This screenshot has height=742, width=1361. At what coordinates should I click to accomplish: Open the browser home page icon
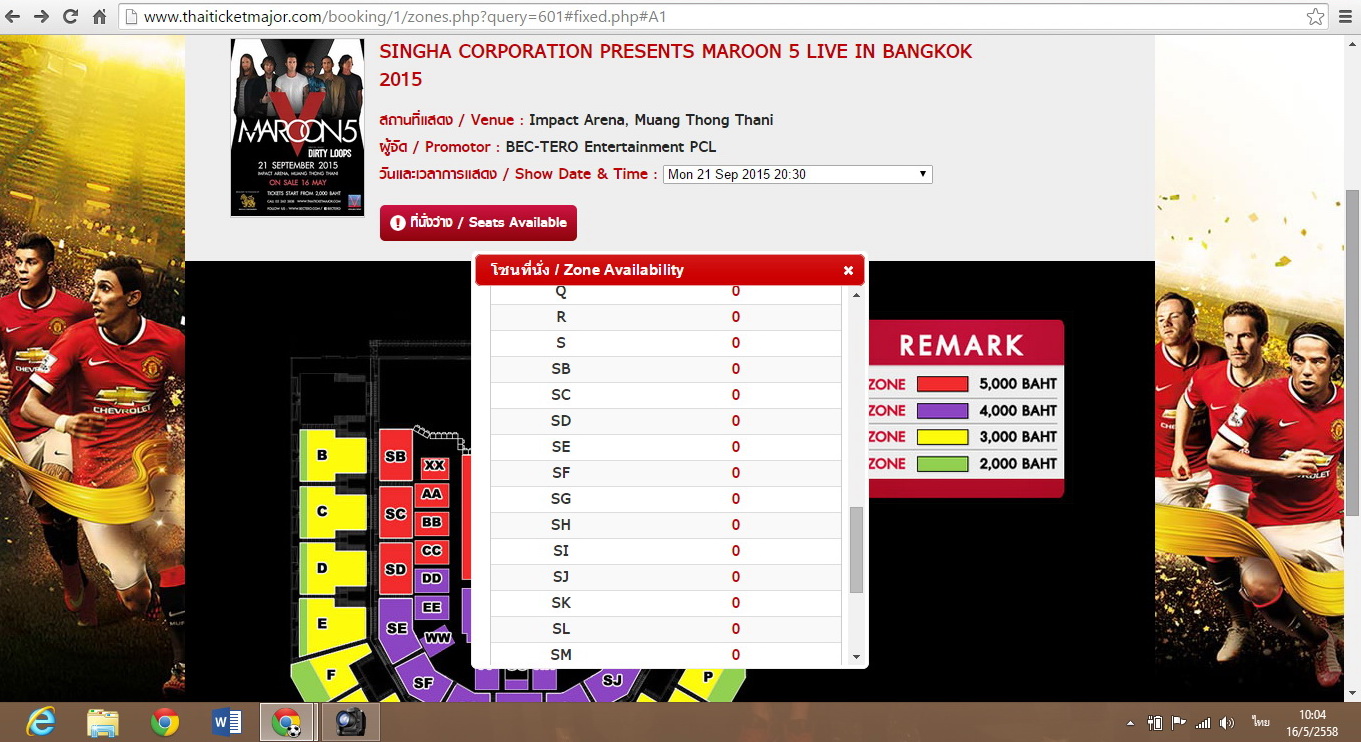pyautogui.click(x=99, y=17)
